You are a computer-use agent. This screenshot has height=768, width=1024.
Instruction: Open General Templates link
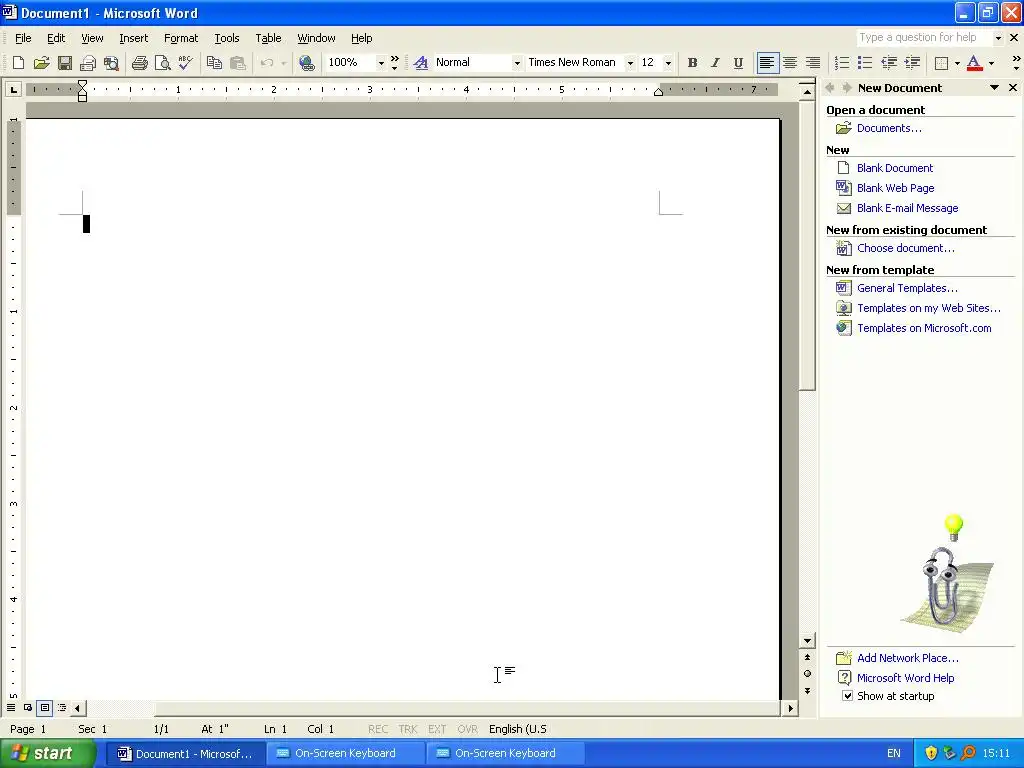(907, 288)
